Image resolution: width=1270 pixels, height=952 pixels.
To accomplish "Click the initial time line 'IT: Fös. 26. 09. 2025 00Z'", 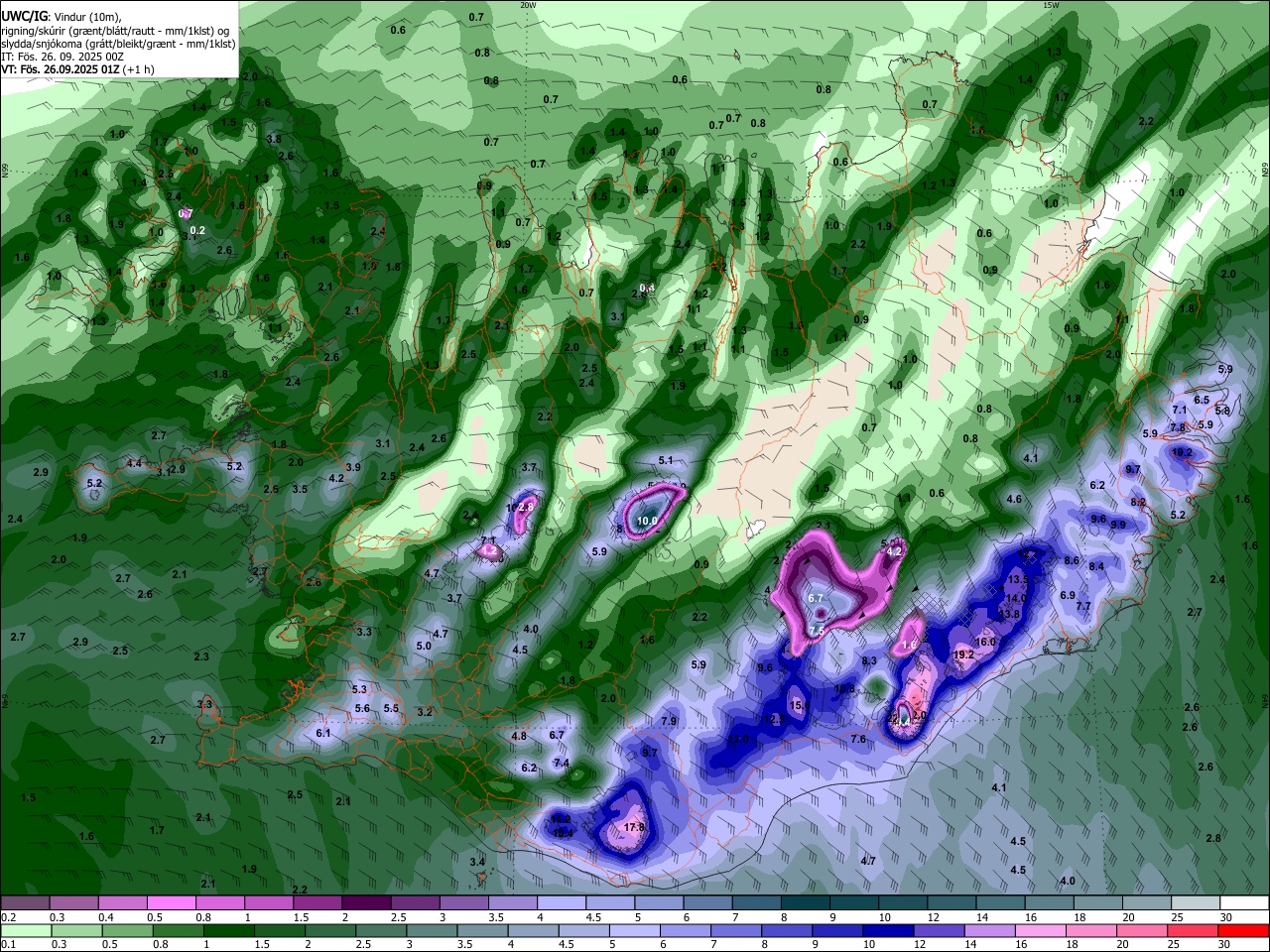I will [62, 57].
